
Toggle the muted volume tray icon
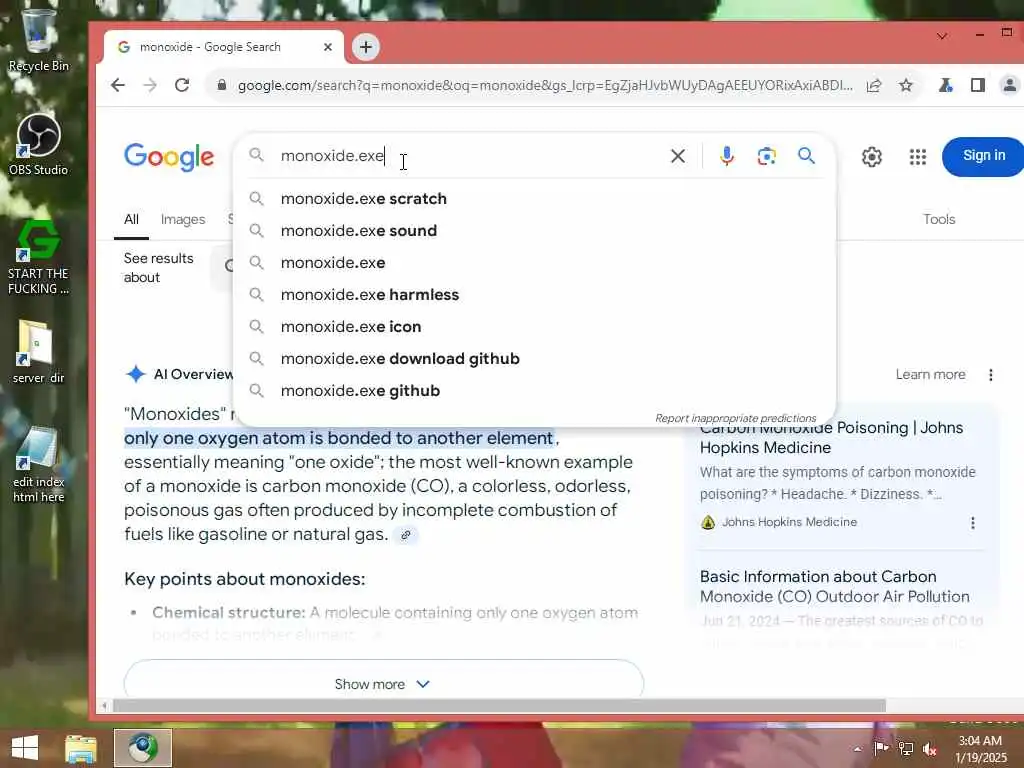coord(930,749)
